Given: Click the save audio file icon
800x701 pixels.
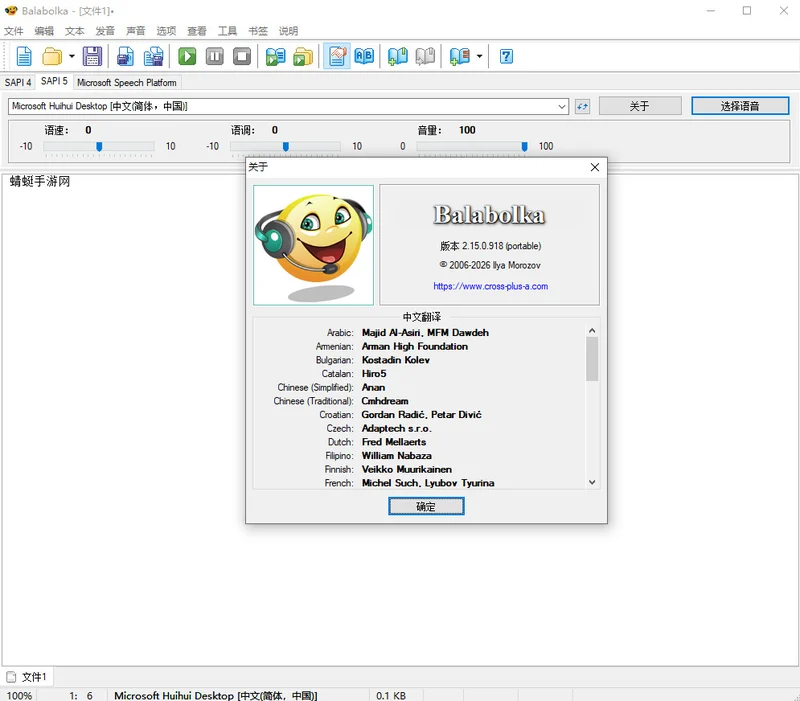Looking at the screenshot, I should pos(125,56).
